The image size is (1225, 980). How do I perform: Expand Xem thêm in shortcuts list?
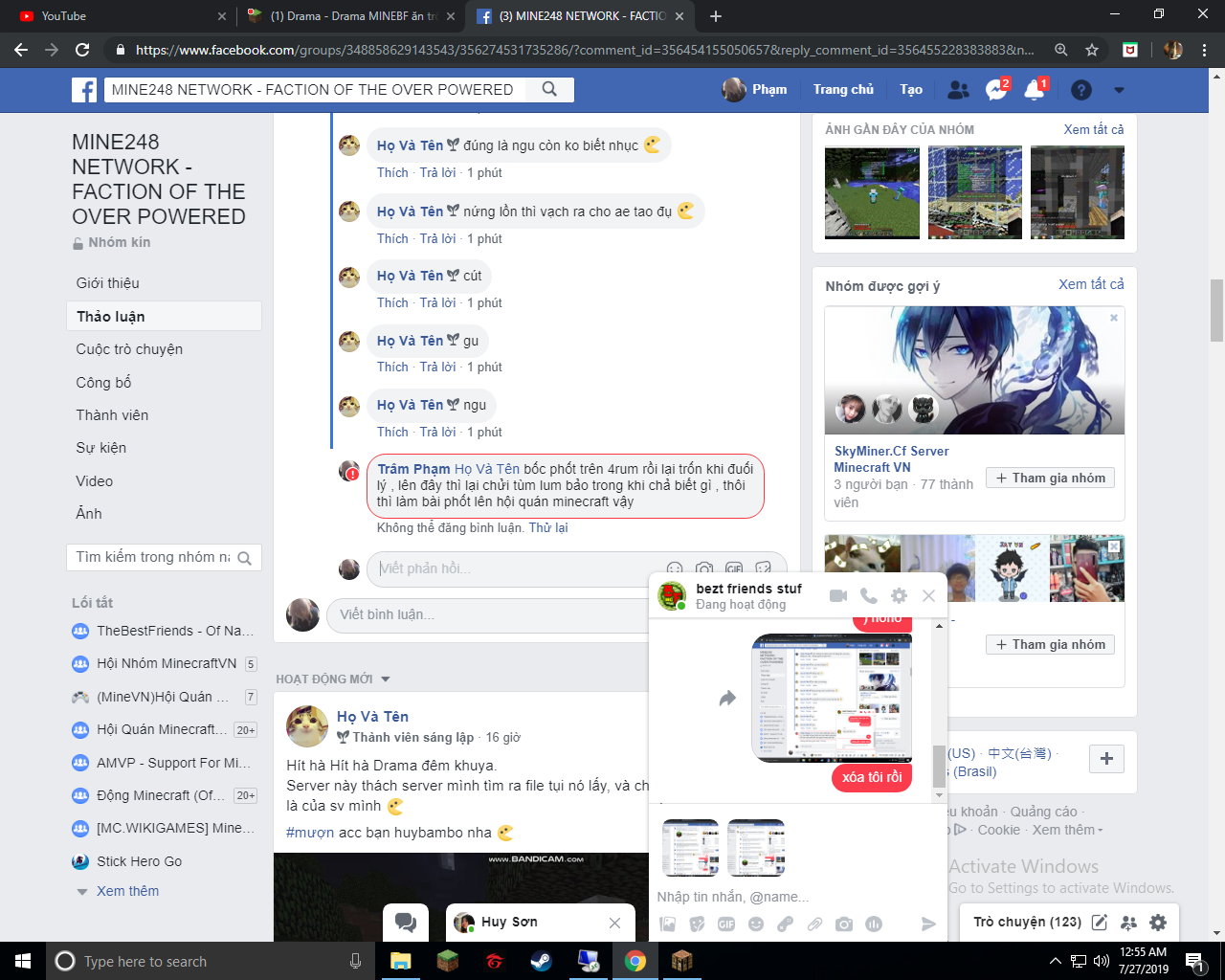click(127, 891)
